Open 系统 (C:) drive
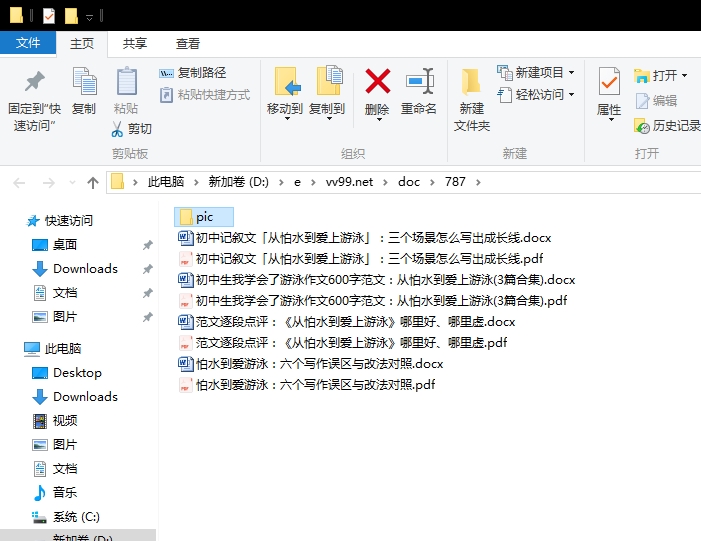The image size is (701, 541). coord(66,517)
